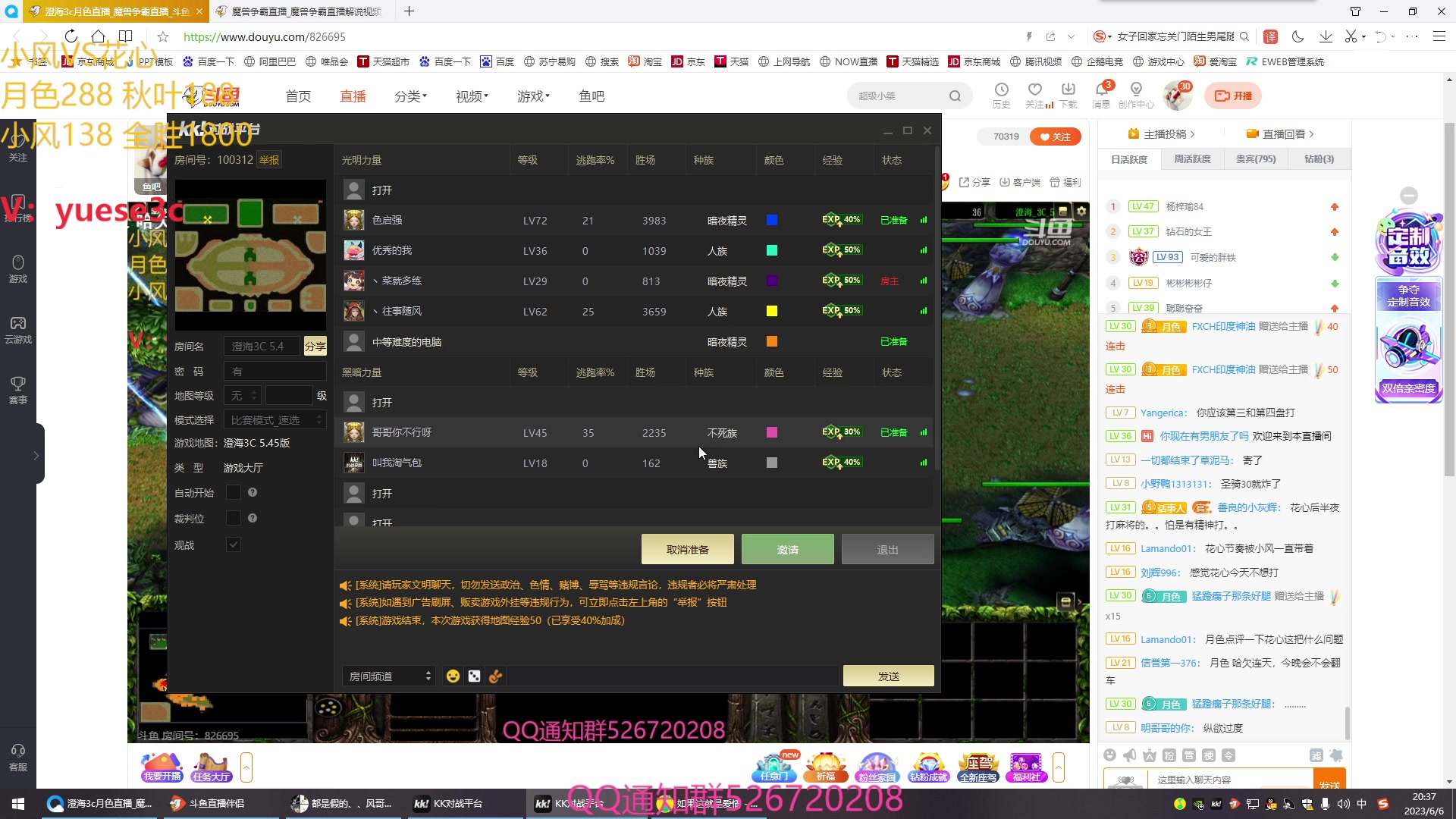Click the map preview thumbnail in KK room
This screenshot has width=1456, height=819.
[250, 256]
